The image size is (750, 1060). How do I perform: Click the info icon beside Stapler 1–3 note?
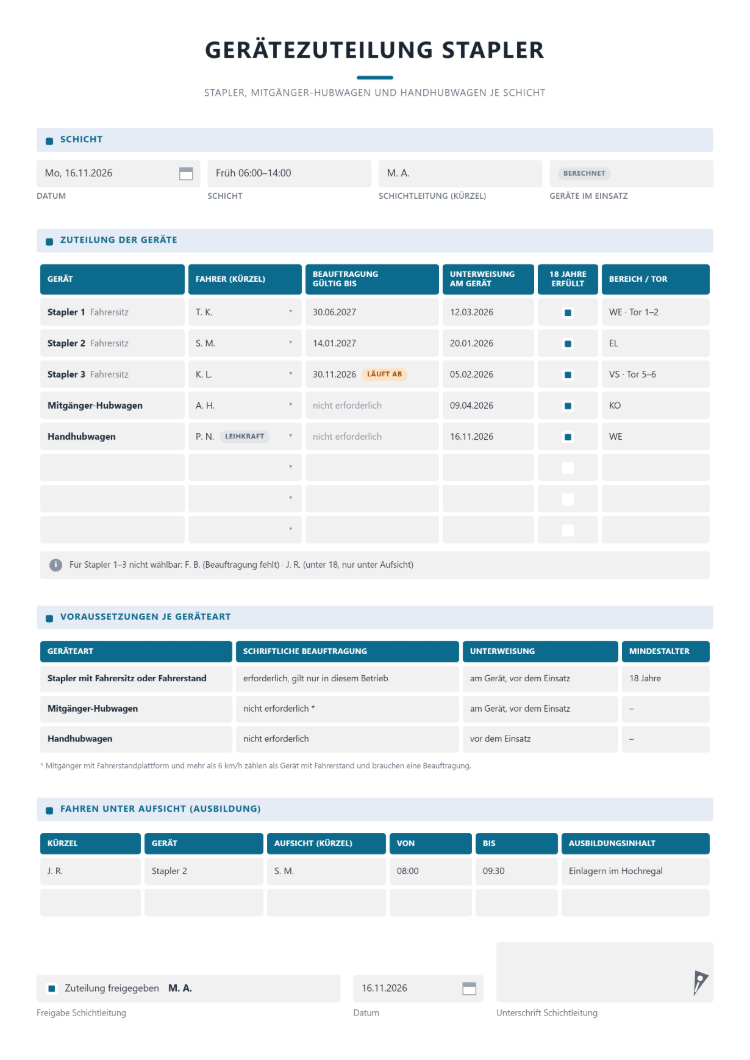[55, 565]
